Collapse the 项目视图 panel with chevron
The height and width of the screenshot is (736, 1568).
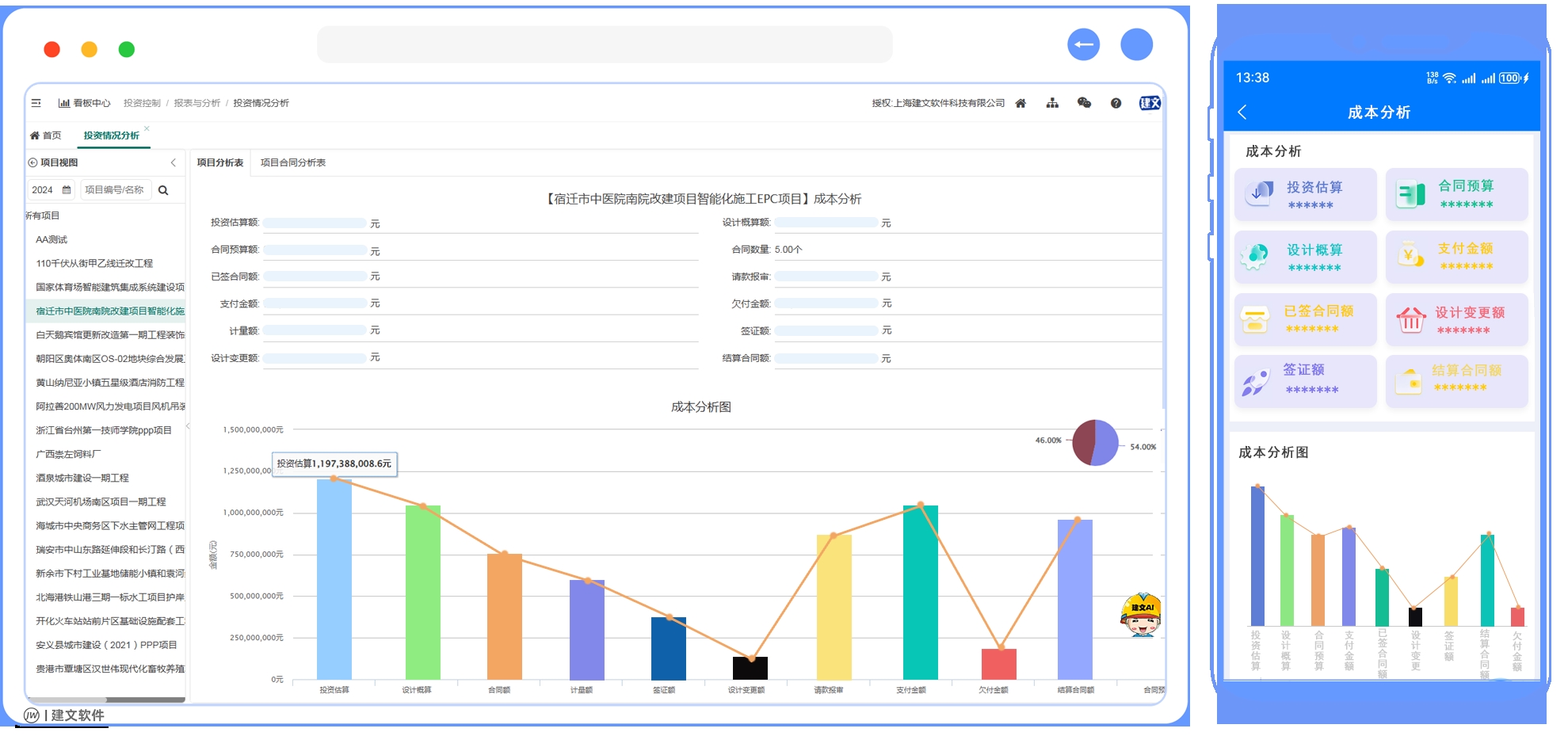[174, 162]
